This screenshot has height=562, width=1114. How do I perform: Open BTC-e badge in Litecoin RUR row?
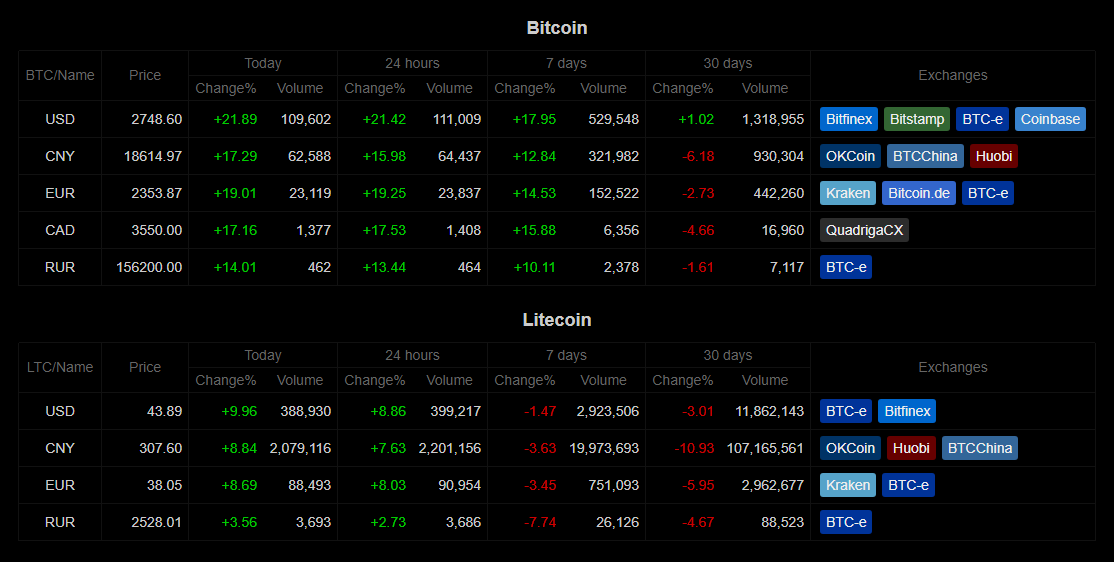pos(845,522)
